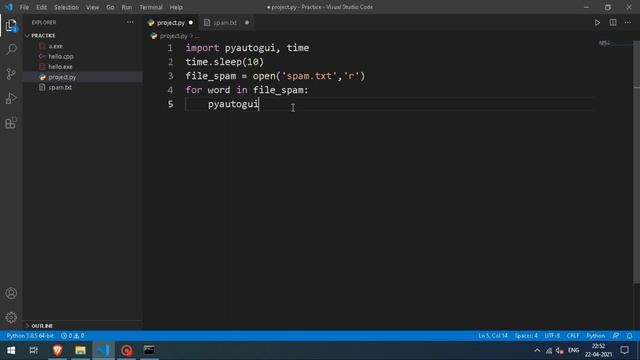
Task: Place cursor after pyautogui on line 5
Action: pos(259,104)
